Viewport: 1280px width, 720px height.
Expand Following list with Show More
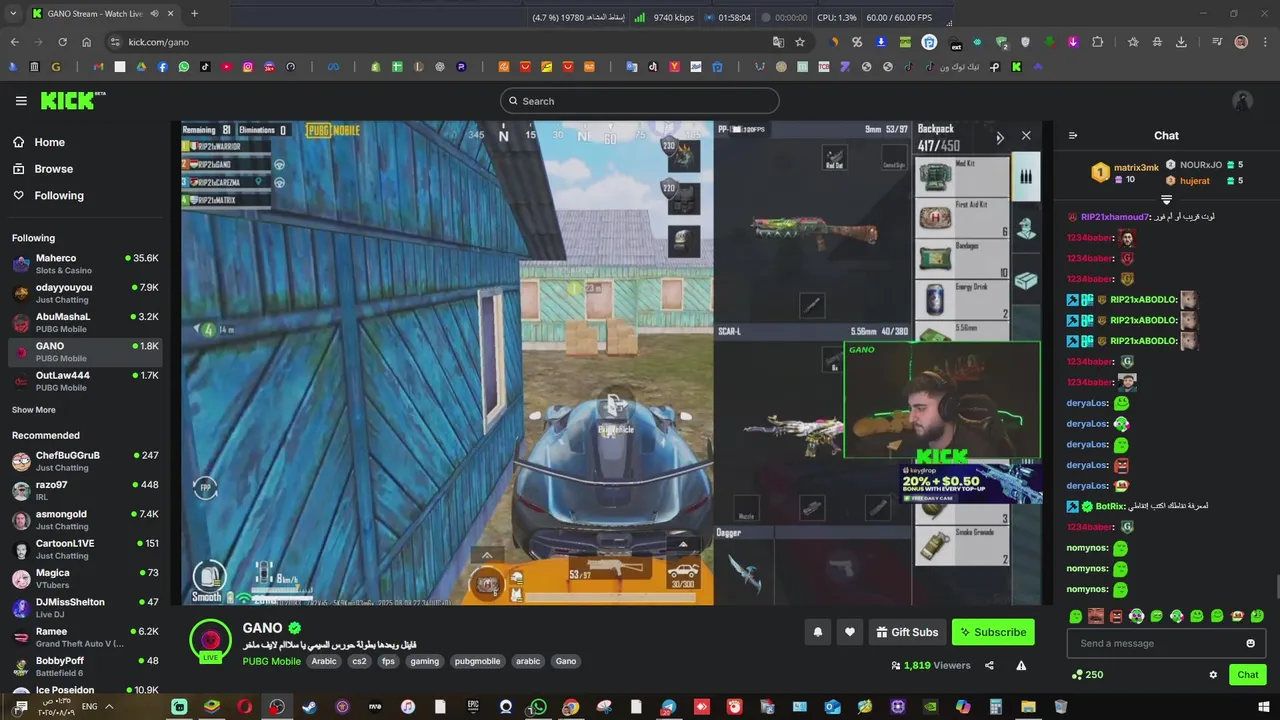(34, 410)
